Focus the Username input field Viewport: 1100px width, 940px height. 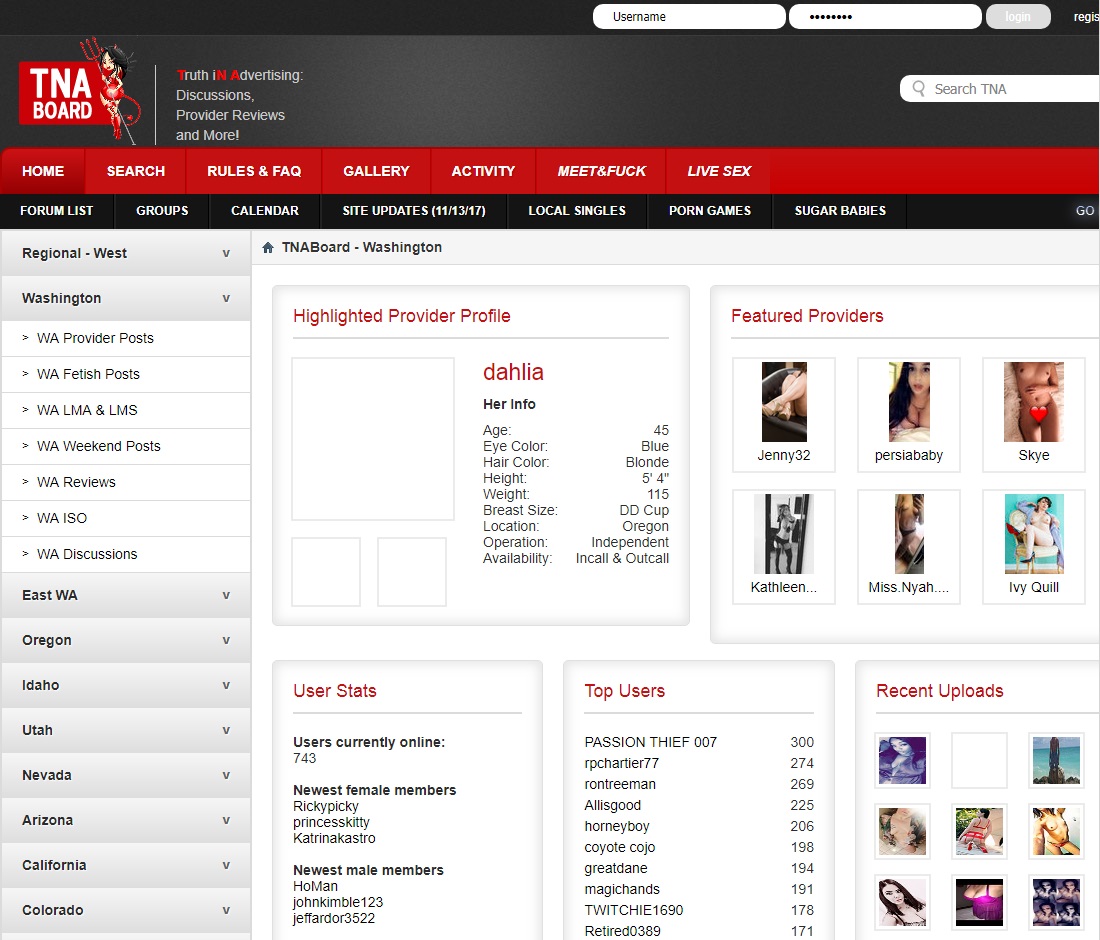pyautogui.click(x=688, y=17)
